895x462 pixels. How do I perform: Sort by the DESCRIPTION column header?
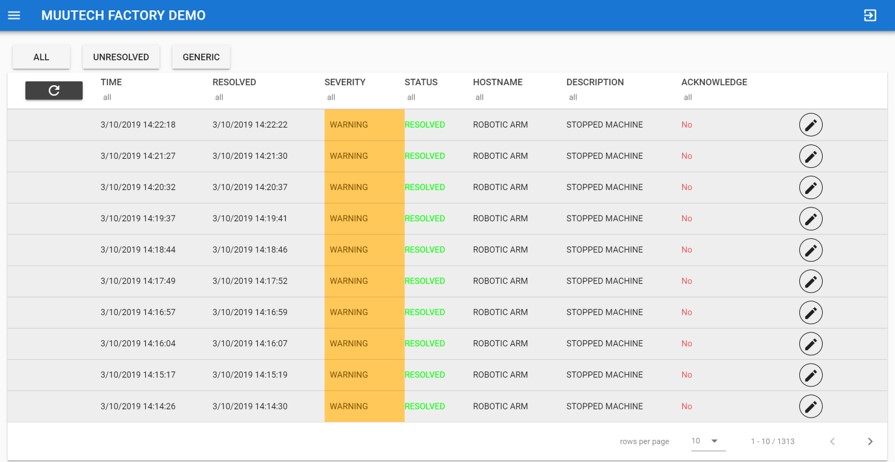point(595,82)
